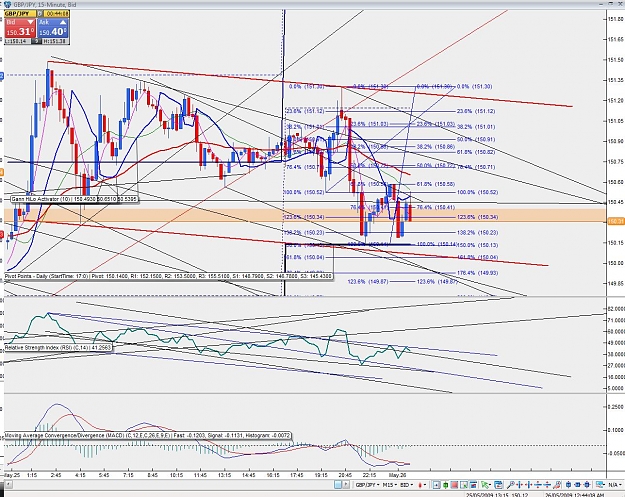Click the chart window icon after red square

point(464,485)
